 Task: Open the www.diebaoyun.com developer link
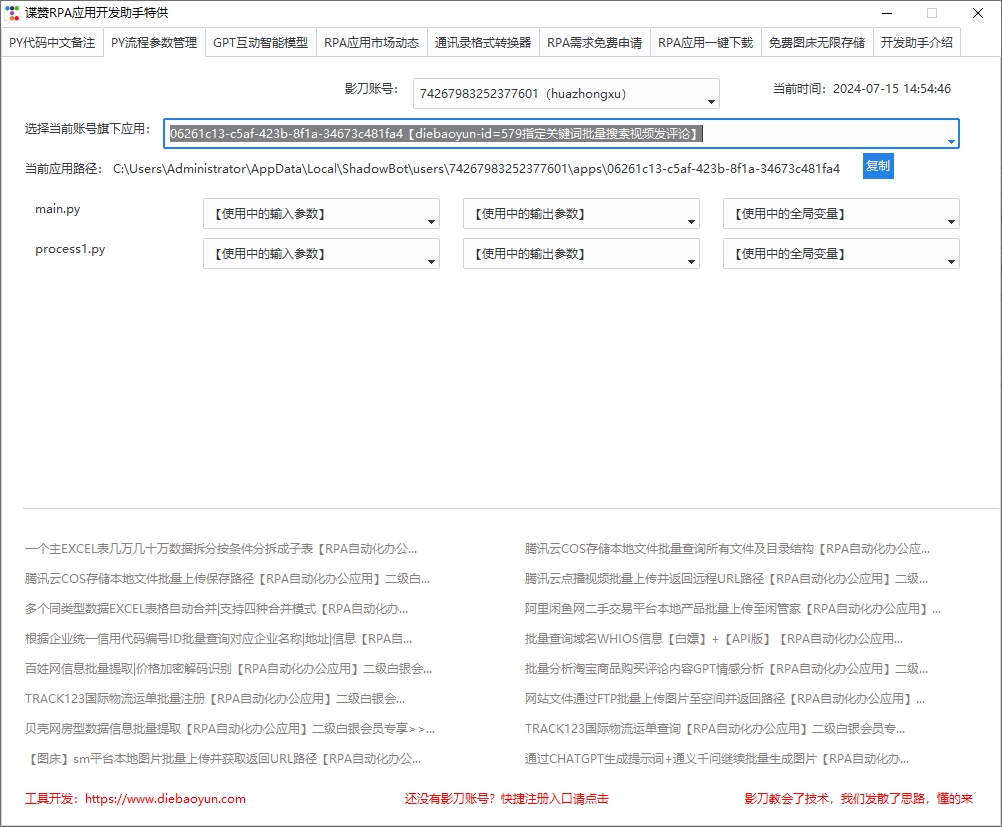[x=165, y=799]
